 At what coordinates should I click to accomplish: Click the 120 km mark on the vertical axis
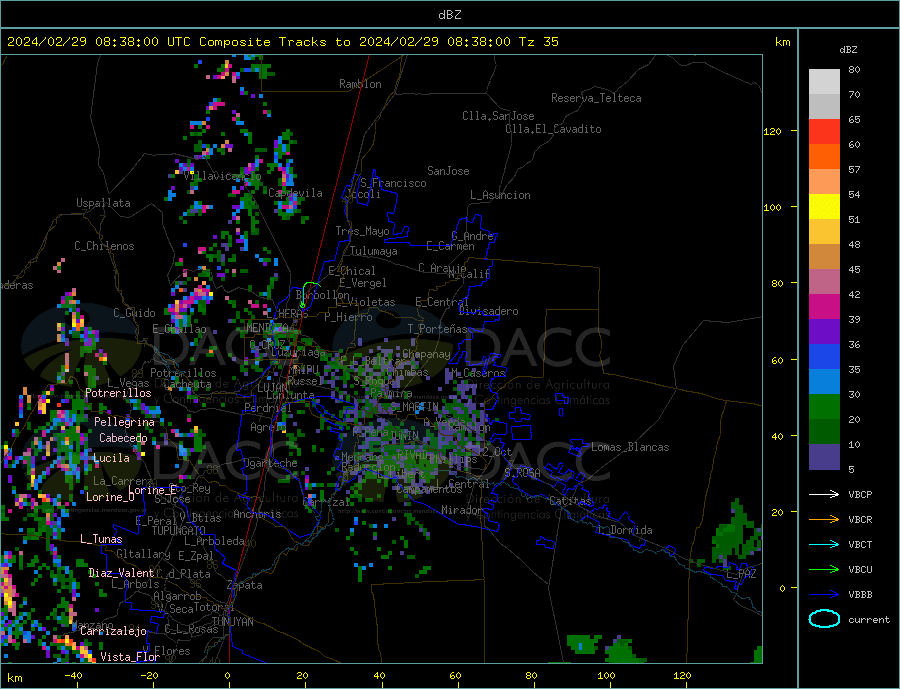773,131
